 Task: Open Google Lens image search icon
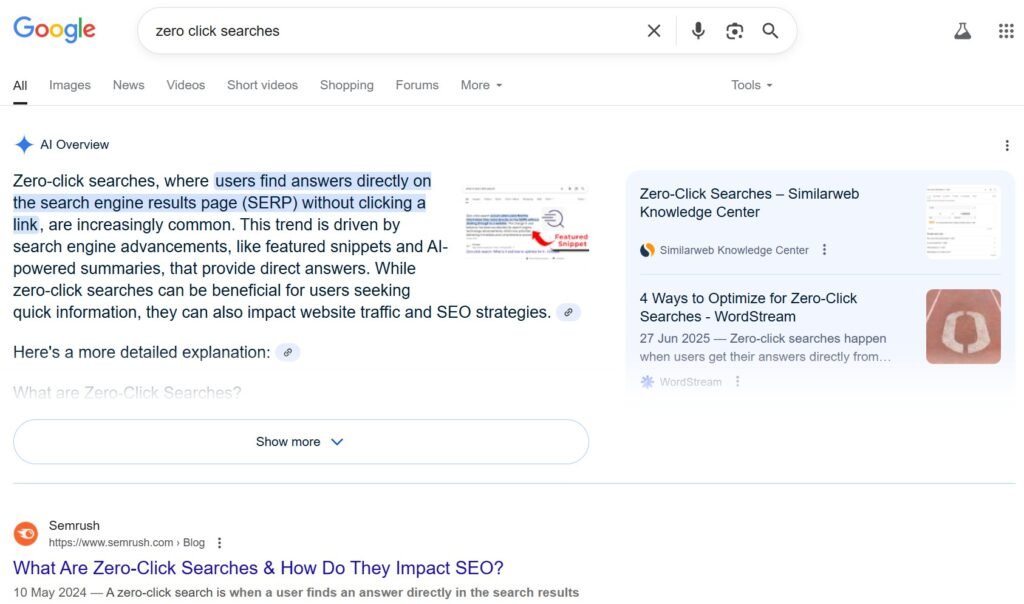click(x=735, y=31)
